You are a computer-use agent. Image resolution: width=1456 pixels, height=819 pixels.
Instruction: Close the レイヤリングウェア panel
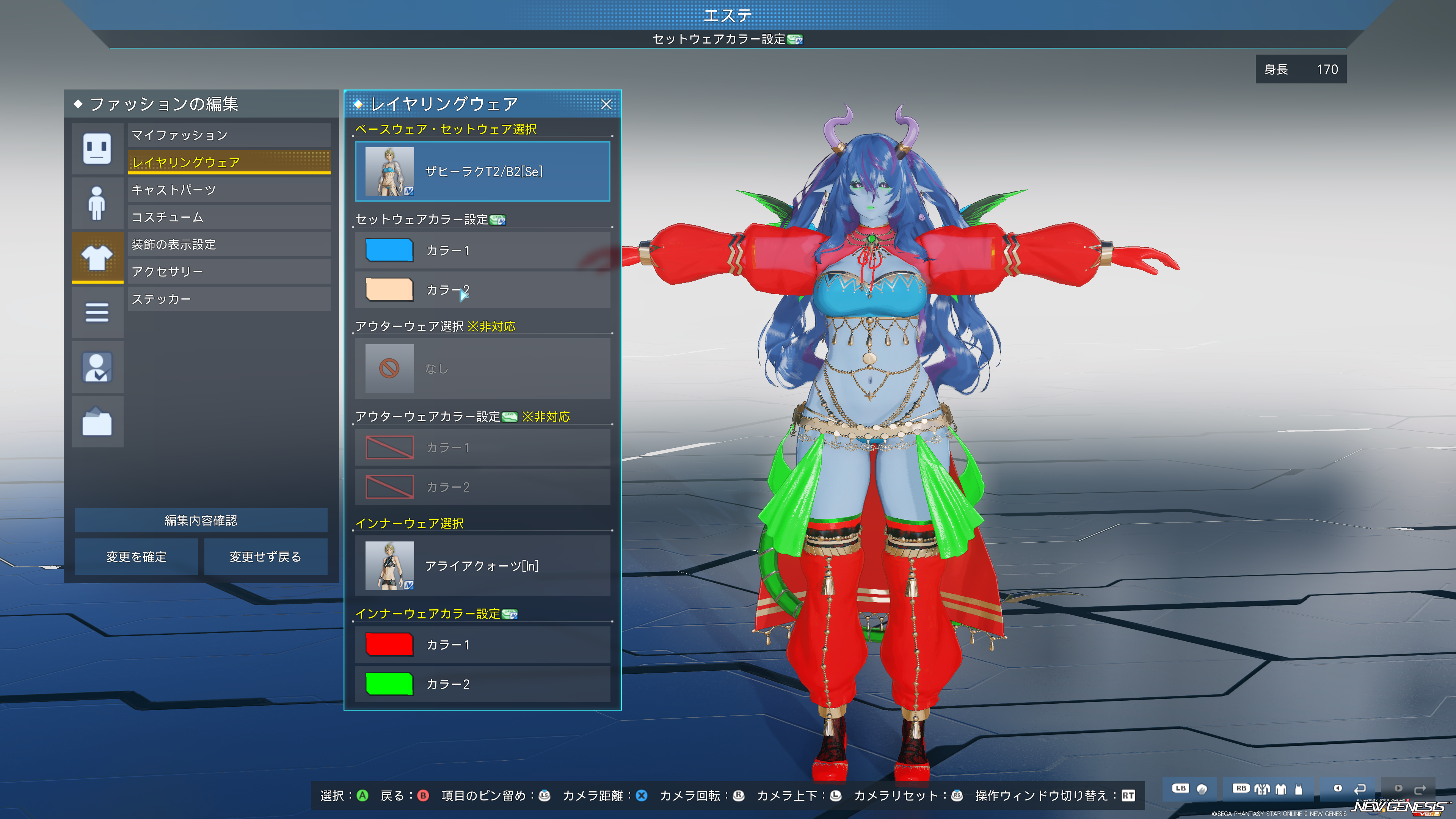606,104
